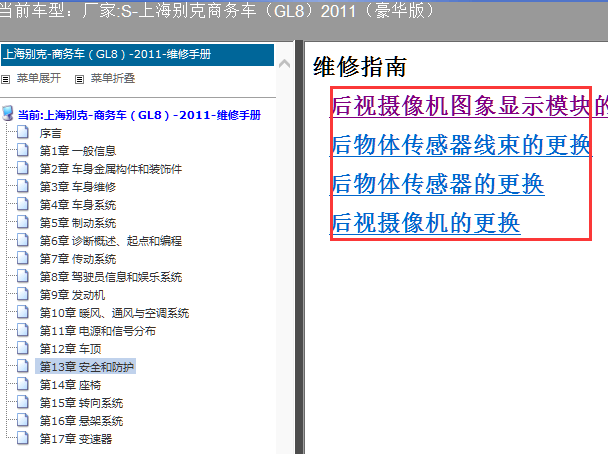Open 第1章 一般信息
Image resolution: width=608 pixels, height=454 pixels.
pyautogui.click(x=78, y=151)
